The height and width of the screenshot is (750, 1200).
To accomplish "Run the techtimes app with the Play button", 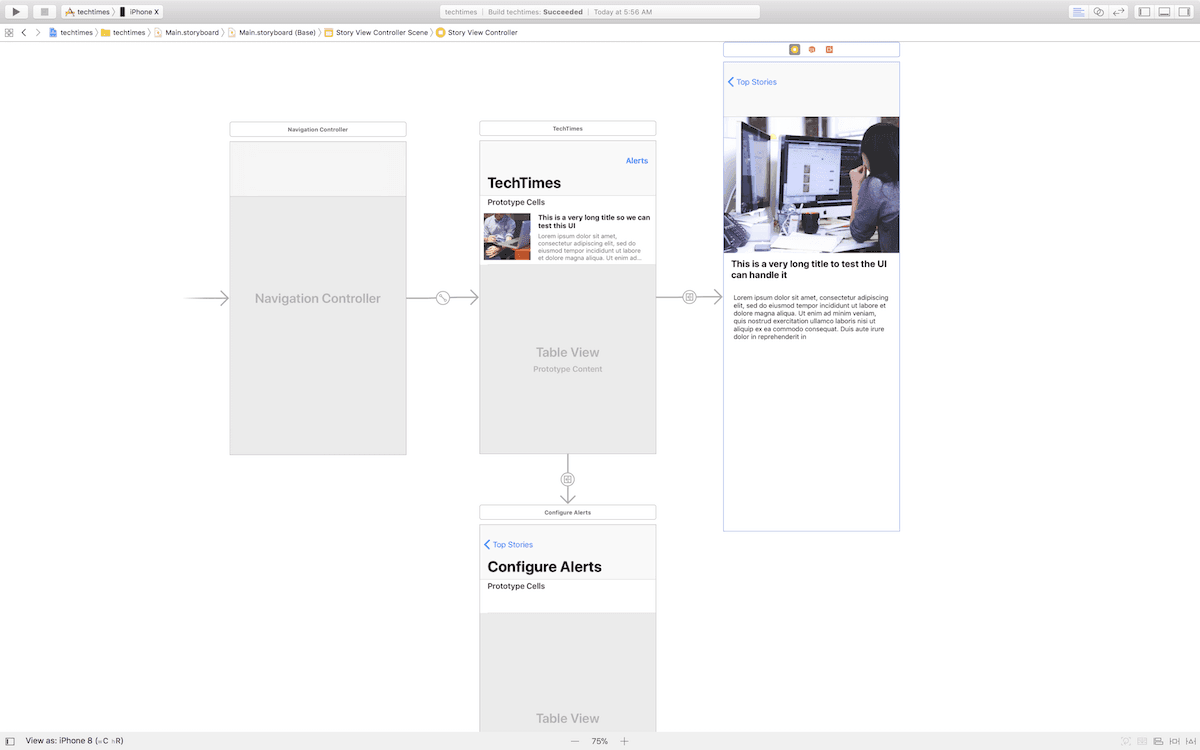I will coord(14,11).
